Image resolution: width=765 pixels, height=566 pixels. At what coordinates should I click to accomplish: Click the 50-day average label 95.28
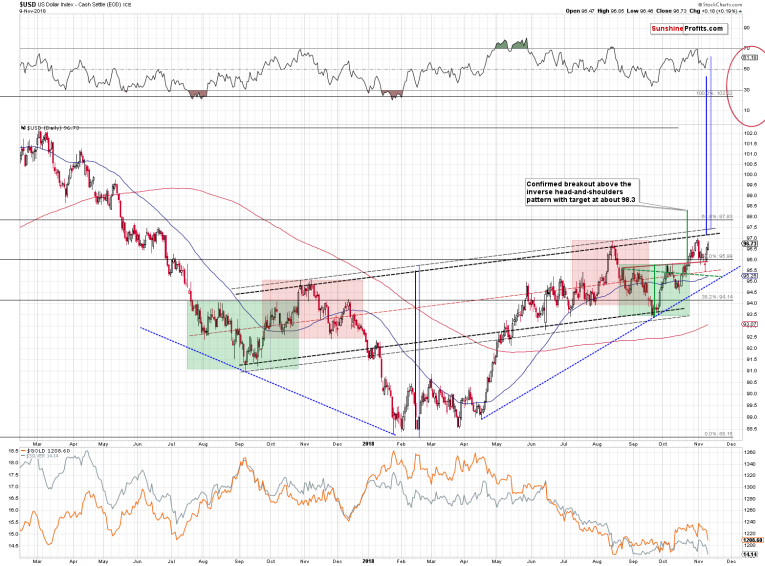click(750, 276)
